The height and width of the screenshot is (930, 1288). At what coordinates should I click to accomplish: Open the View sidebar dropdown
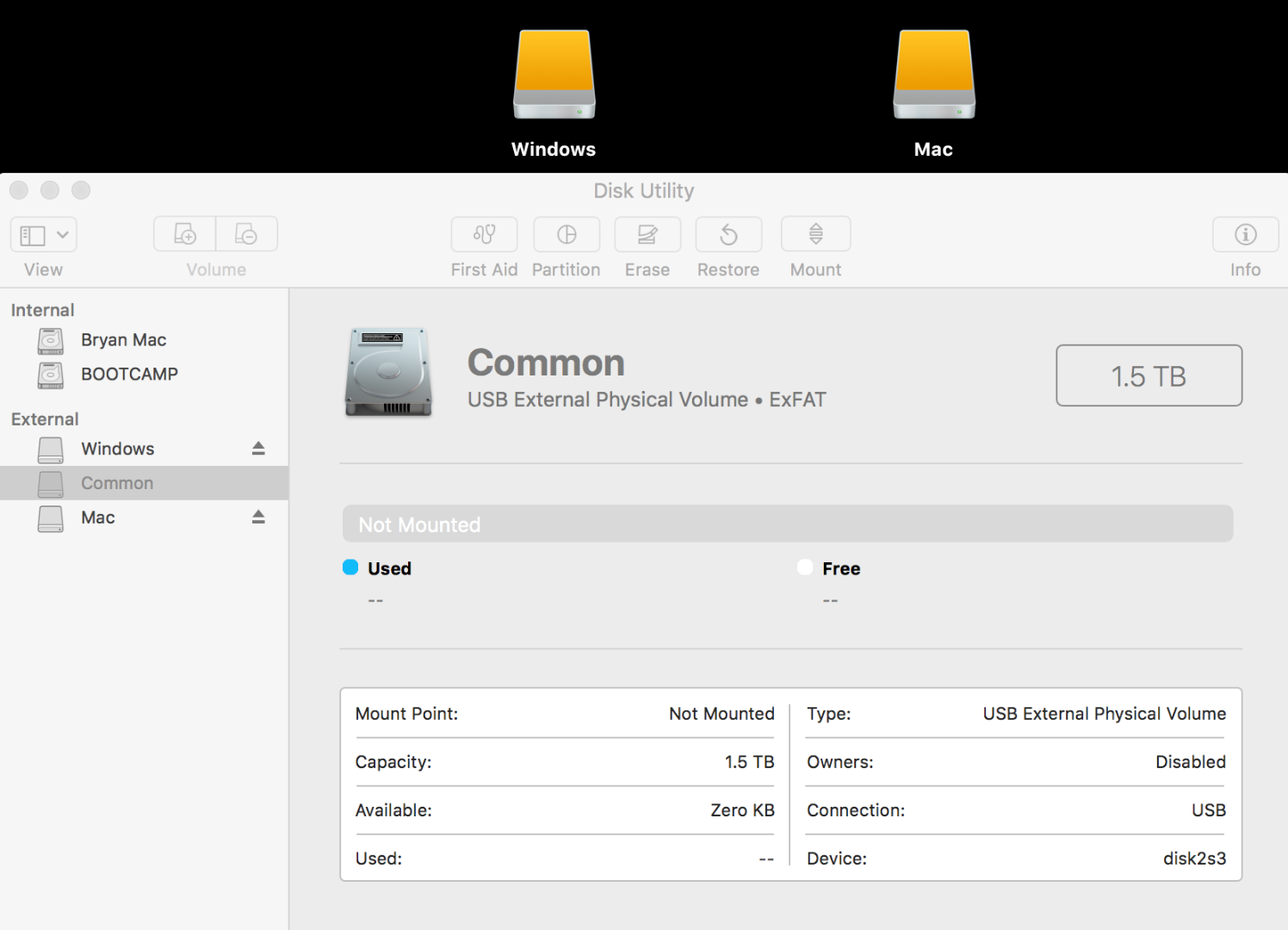(x=44, y=235)
